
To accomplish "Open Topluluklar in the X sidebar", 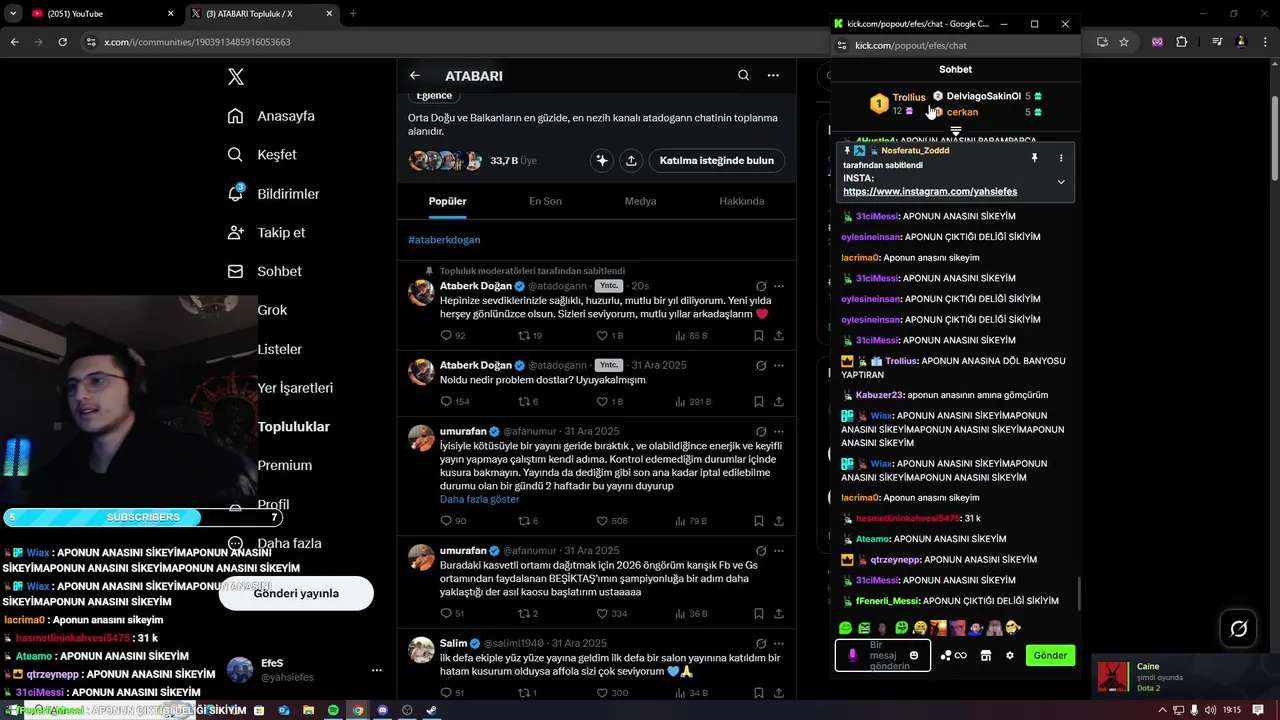I will [293, 427].
